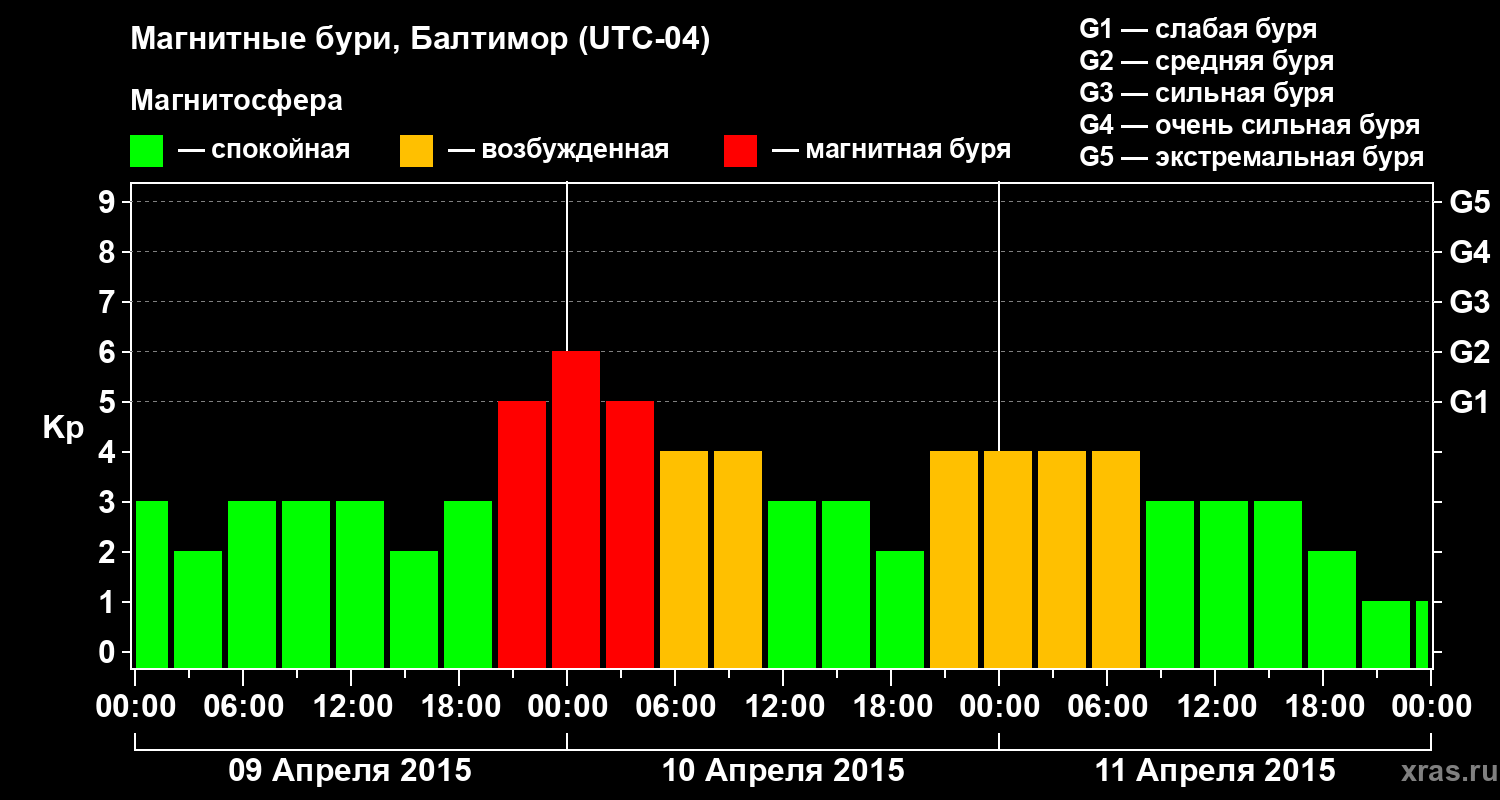Viewport: 1500px width, 800px height.
Task: Click the "— магнитная буря" legend label
Action: pos(891,151)
